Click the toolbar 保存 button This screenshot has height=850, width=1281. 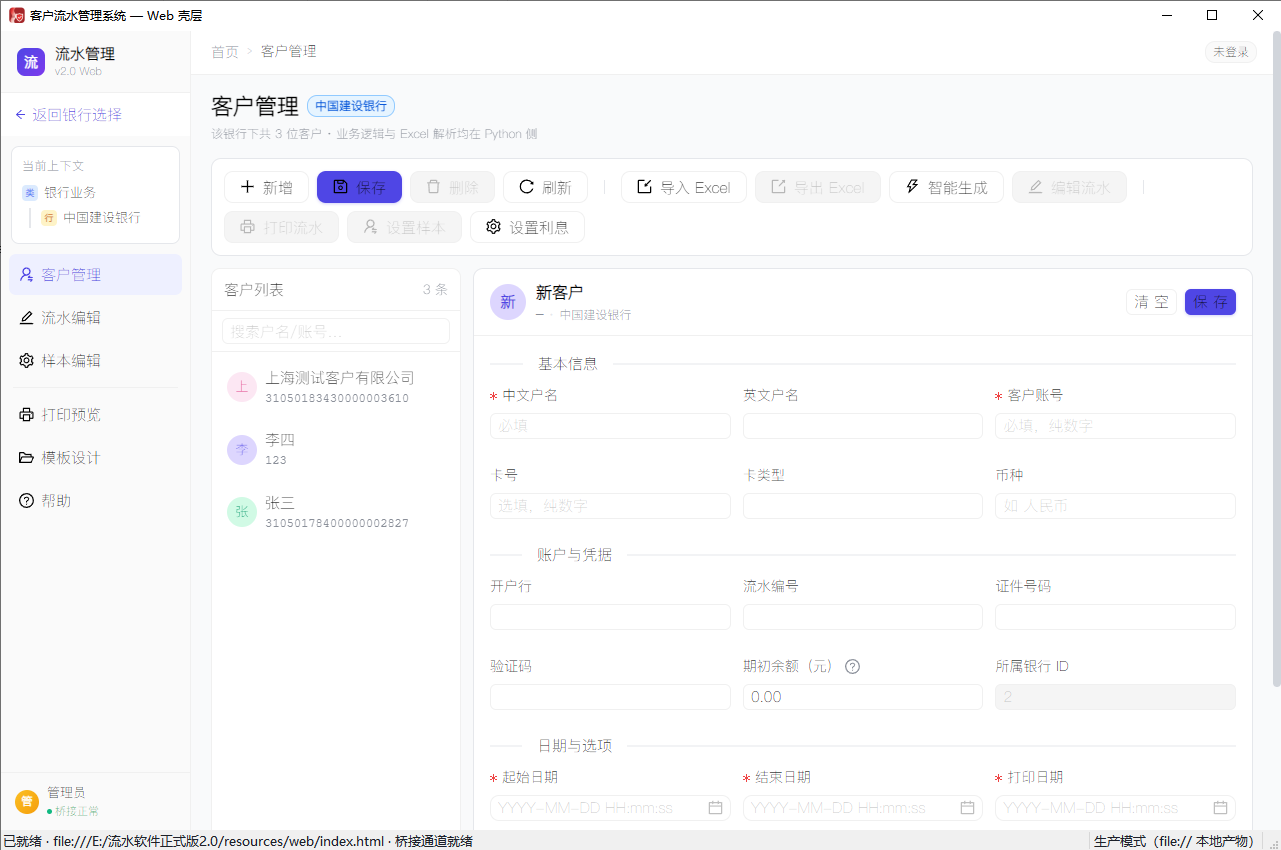(x=359, y=187)
